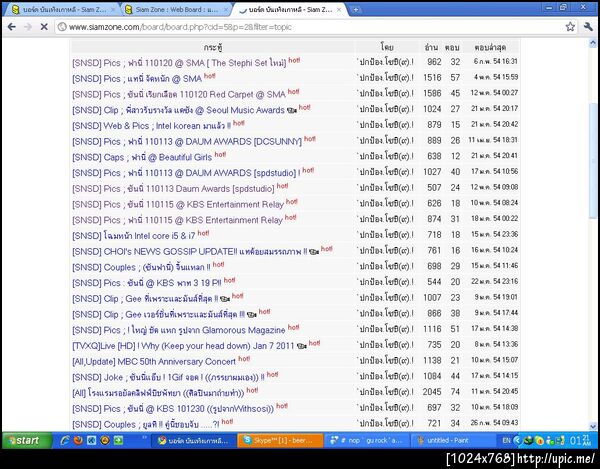Open CHOI's NEWS GOSSIP UPDATE topic
The width and height of the screenshot is (600, 469).
pyautogui.click(x=189, y=251)
